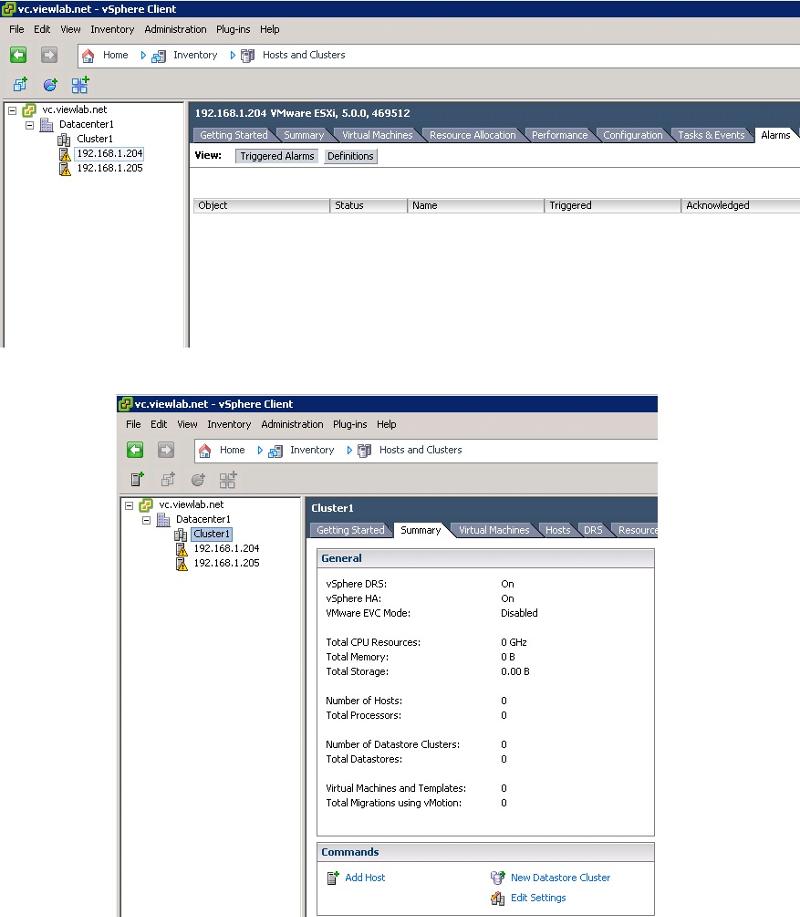The height and width of the screenshot is (917, 800).
Task: Click the Add Host toolbar icon in the Cluster1 window
Action: click(137, 480)
